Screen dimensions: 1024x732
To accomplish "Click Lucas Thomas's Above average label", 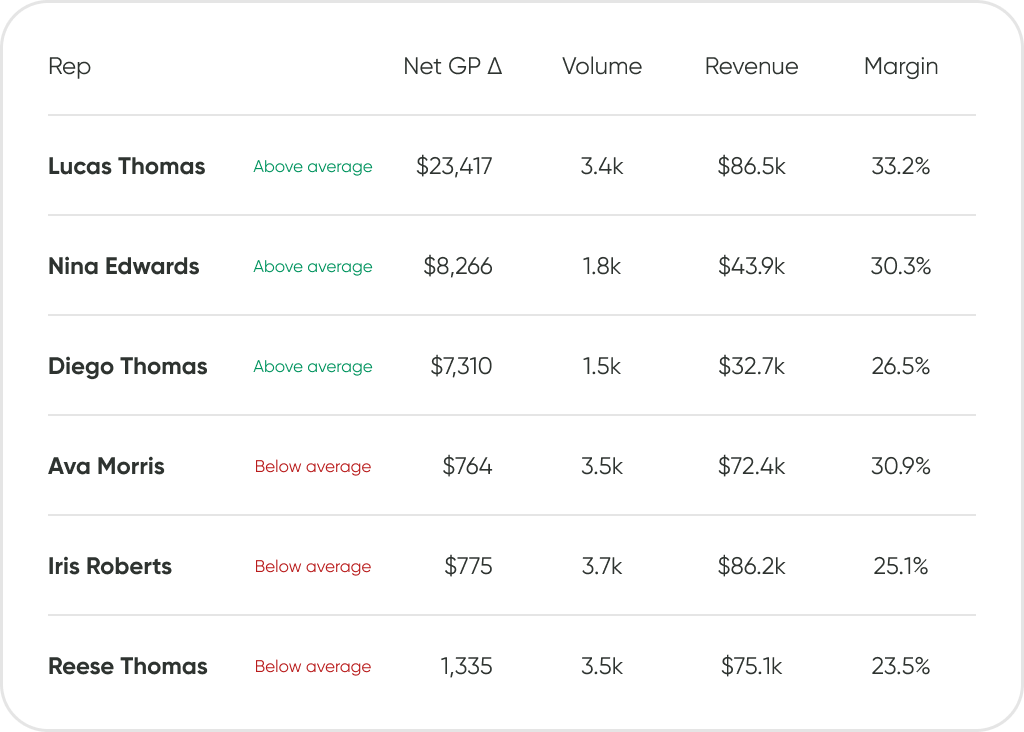I will [x=313, y=167].
